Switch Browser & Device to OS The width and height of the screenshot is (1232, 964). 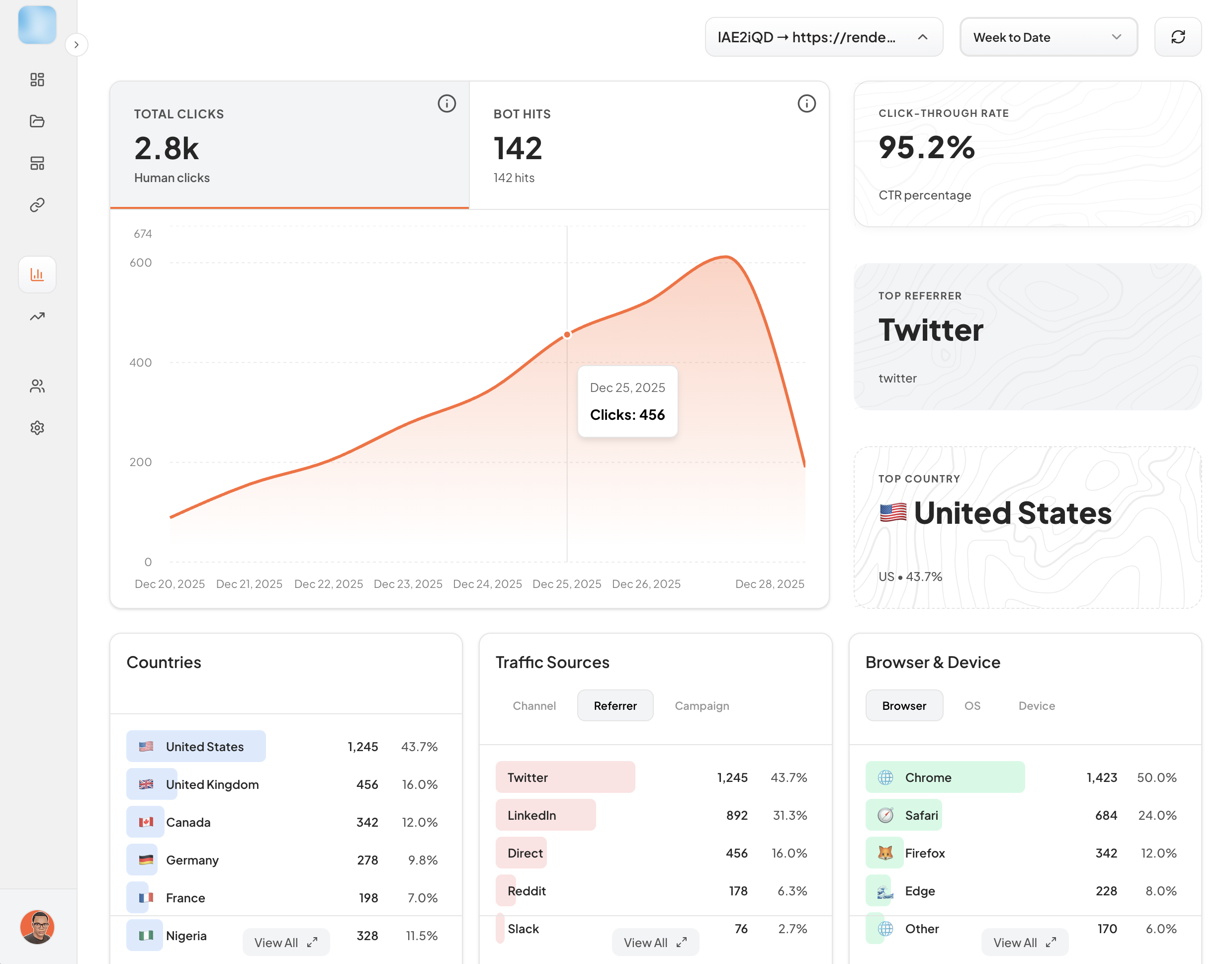[x=972, y=705]
